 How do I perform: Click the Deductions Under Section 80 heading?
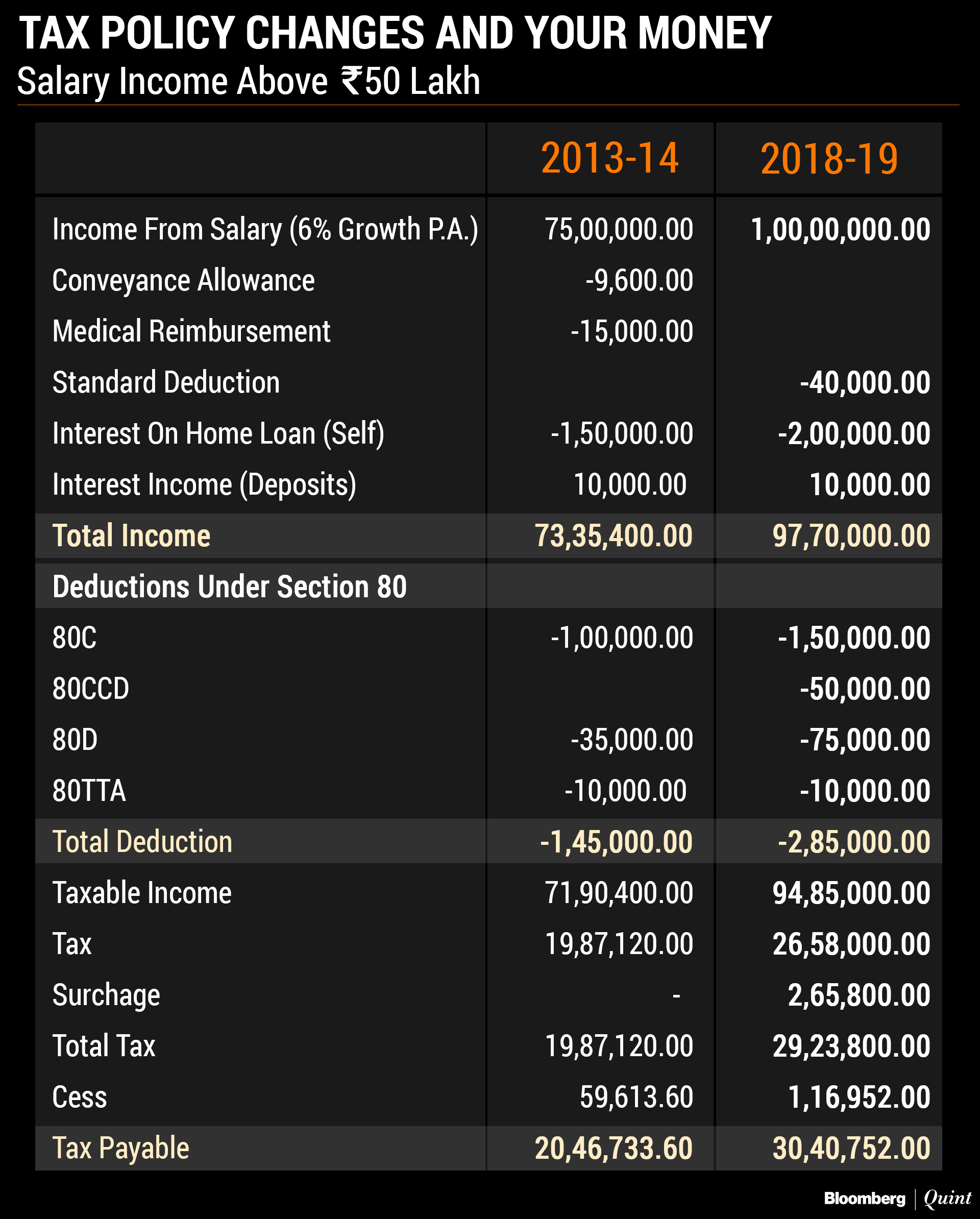point(230,587)
